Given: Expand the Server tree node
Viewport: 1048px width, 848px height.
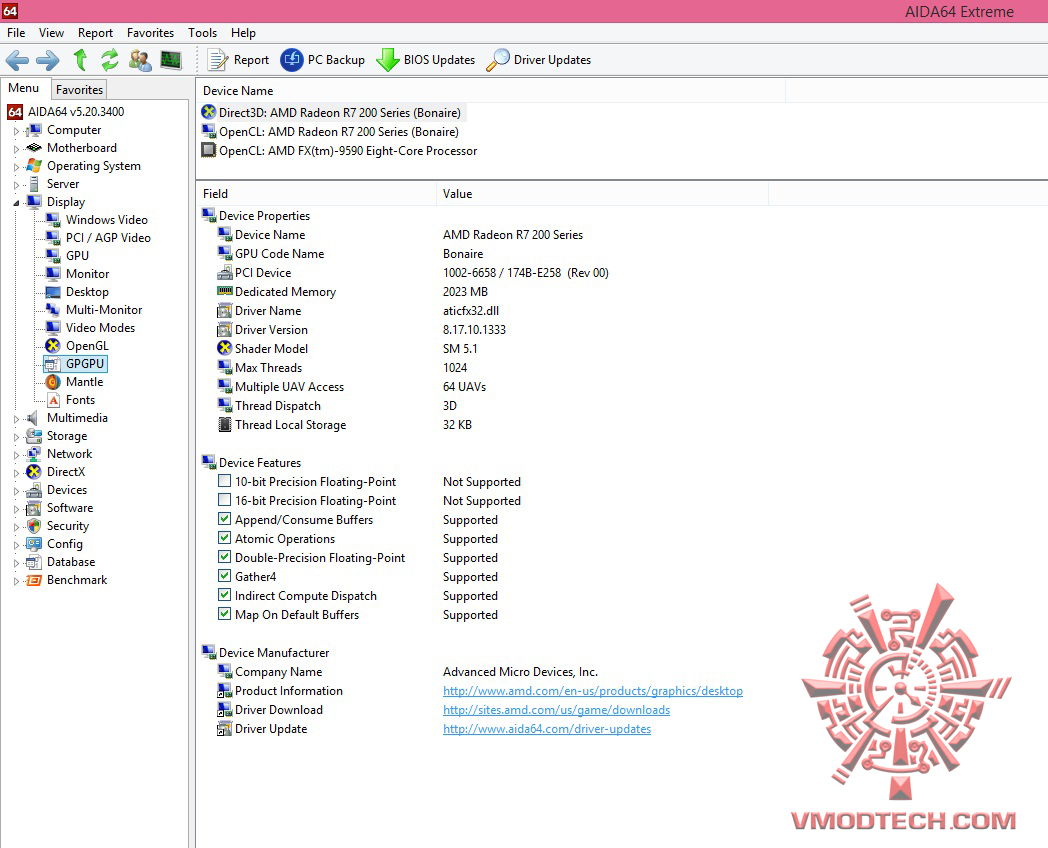Looking at the screenshot, I should tap(17, 185).
